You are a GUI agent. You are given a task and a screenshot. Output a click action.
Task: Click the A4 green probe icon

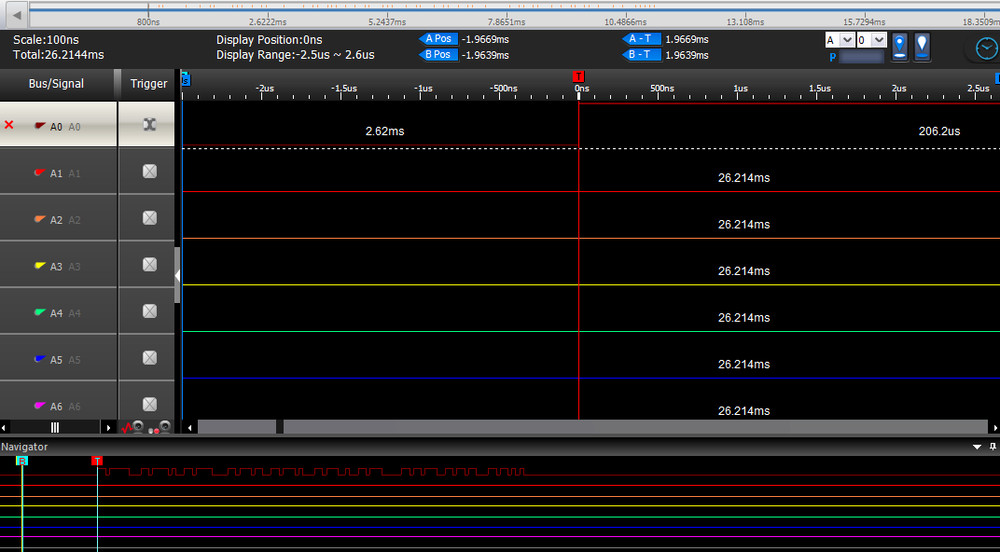(x=40, y=312)
